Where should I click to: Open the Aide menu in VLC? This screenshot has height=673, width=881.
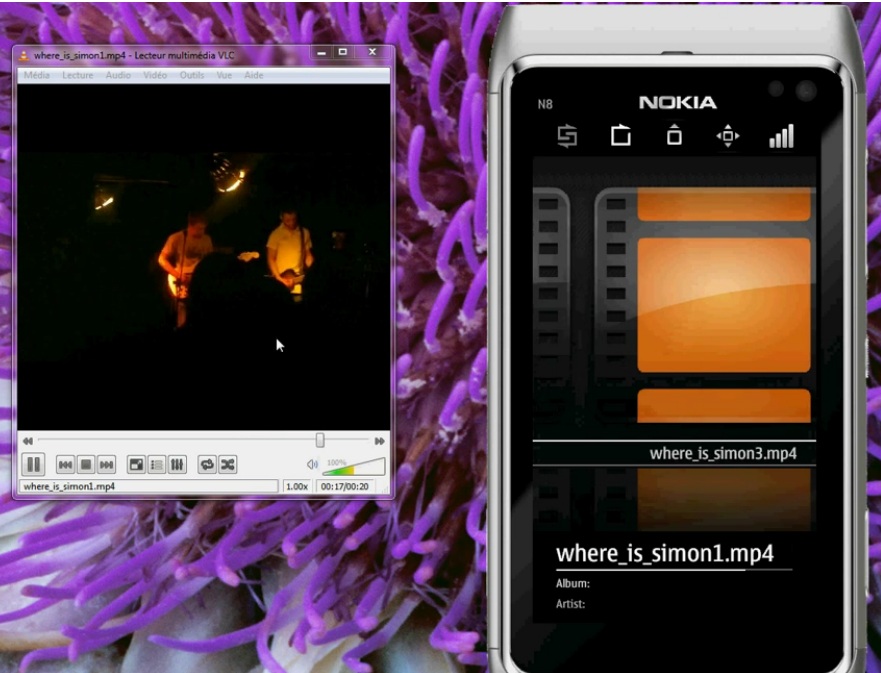point(254,74)
